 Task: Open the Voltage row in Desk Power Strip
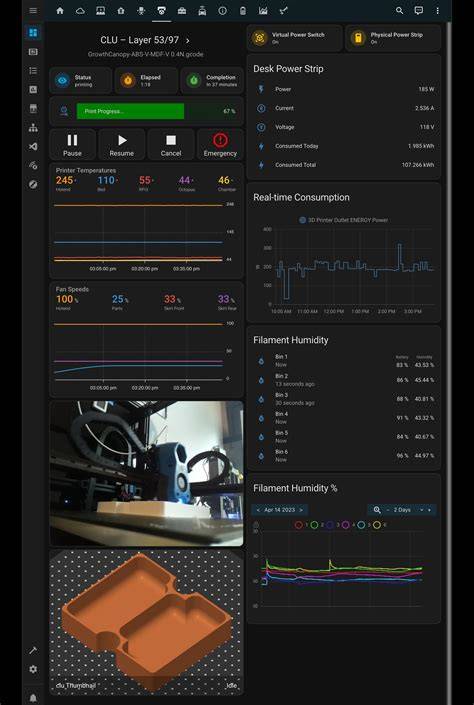[x=344, y=127]
